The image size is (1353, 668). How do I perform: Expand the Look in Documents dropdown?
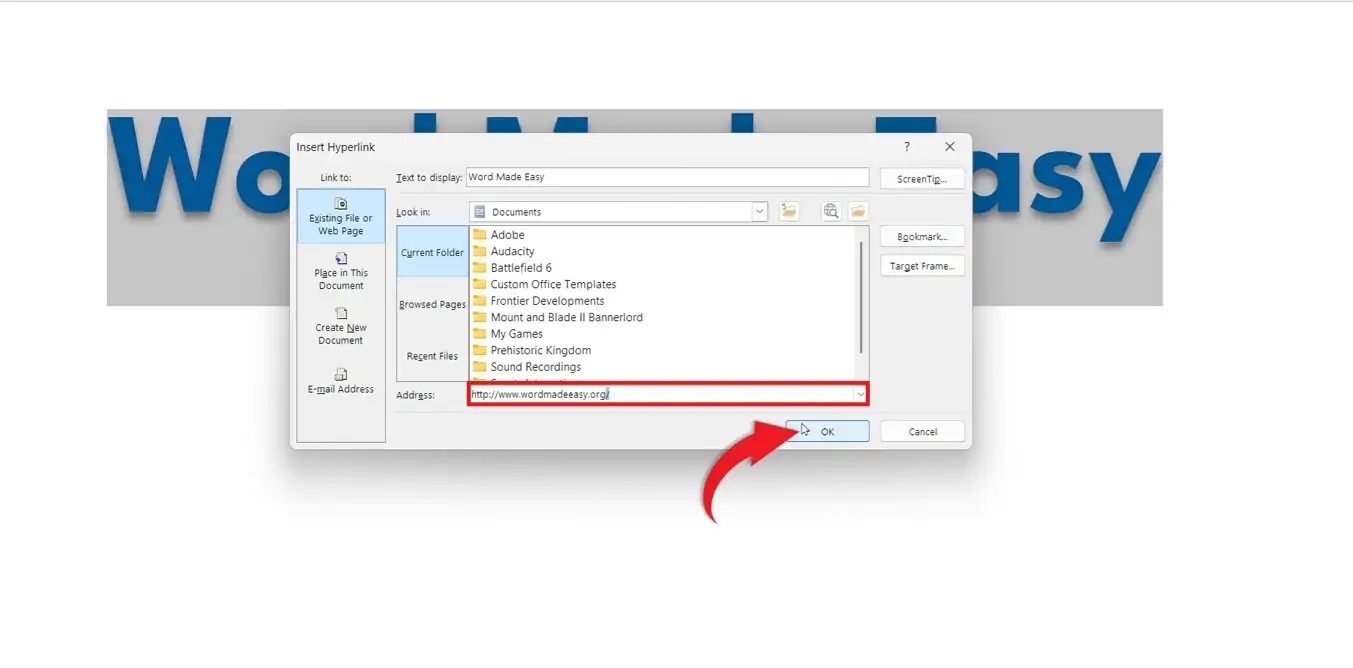click(x=760, y=211)
